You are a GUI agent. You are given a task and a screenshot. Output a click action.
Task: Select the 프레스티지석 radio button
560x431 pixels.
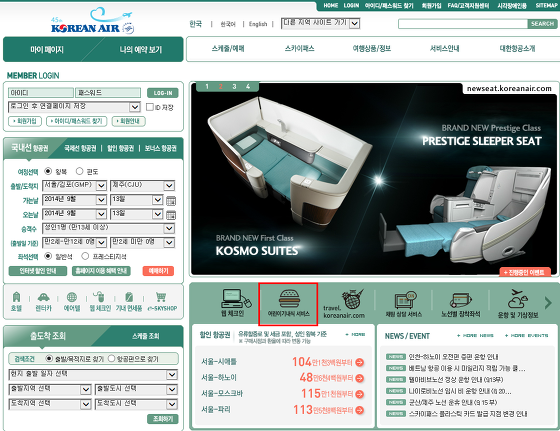85,256
